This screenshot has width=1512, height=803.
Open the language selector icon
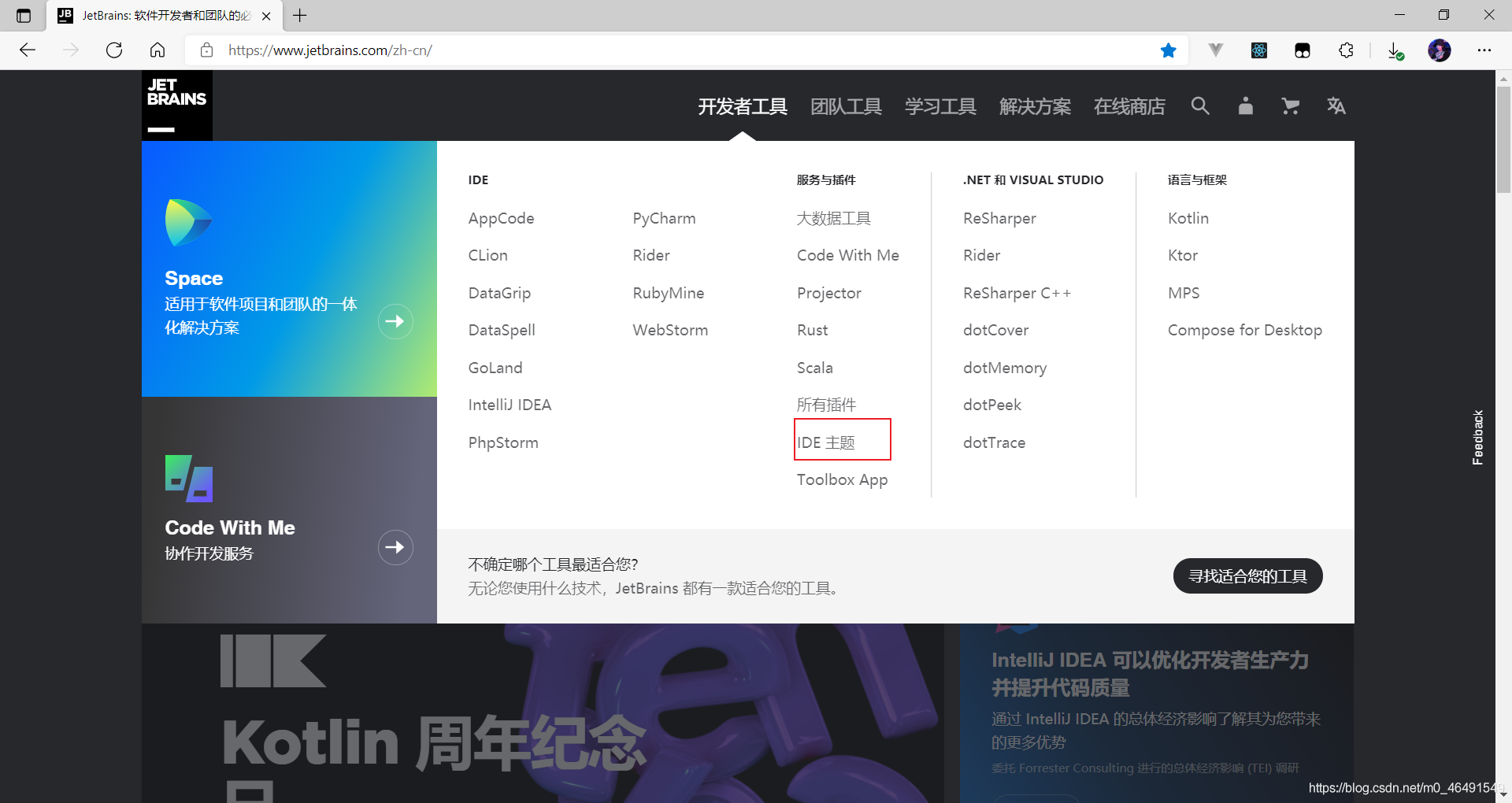point(1336,105)
